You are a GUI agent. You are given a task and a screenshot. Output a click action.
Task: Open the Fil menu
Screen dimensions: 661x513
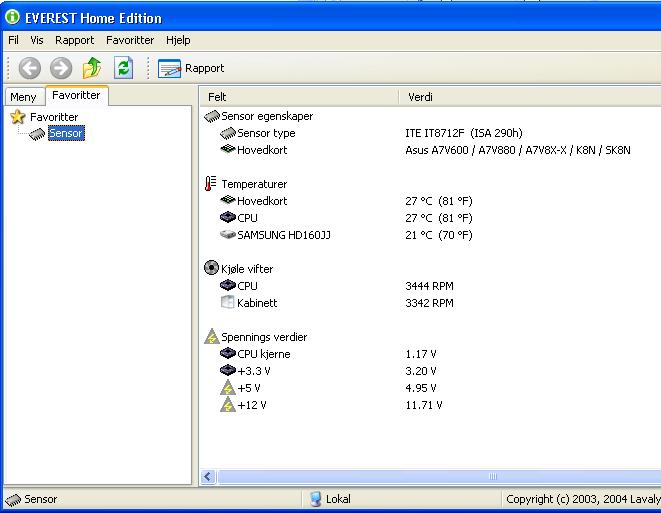pyautogui.click(x=13, y=40)
